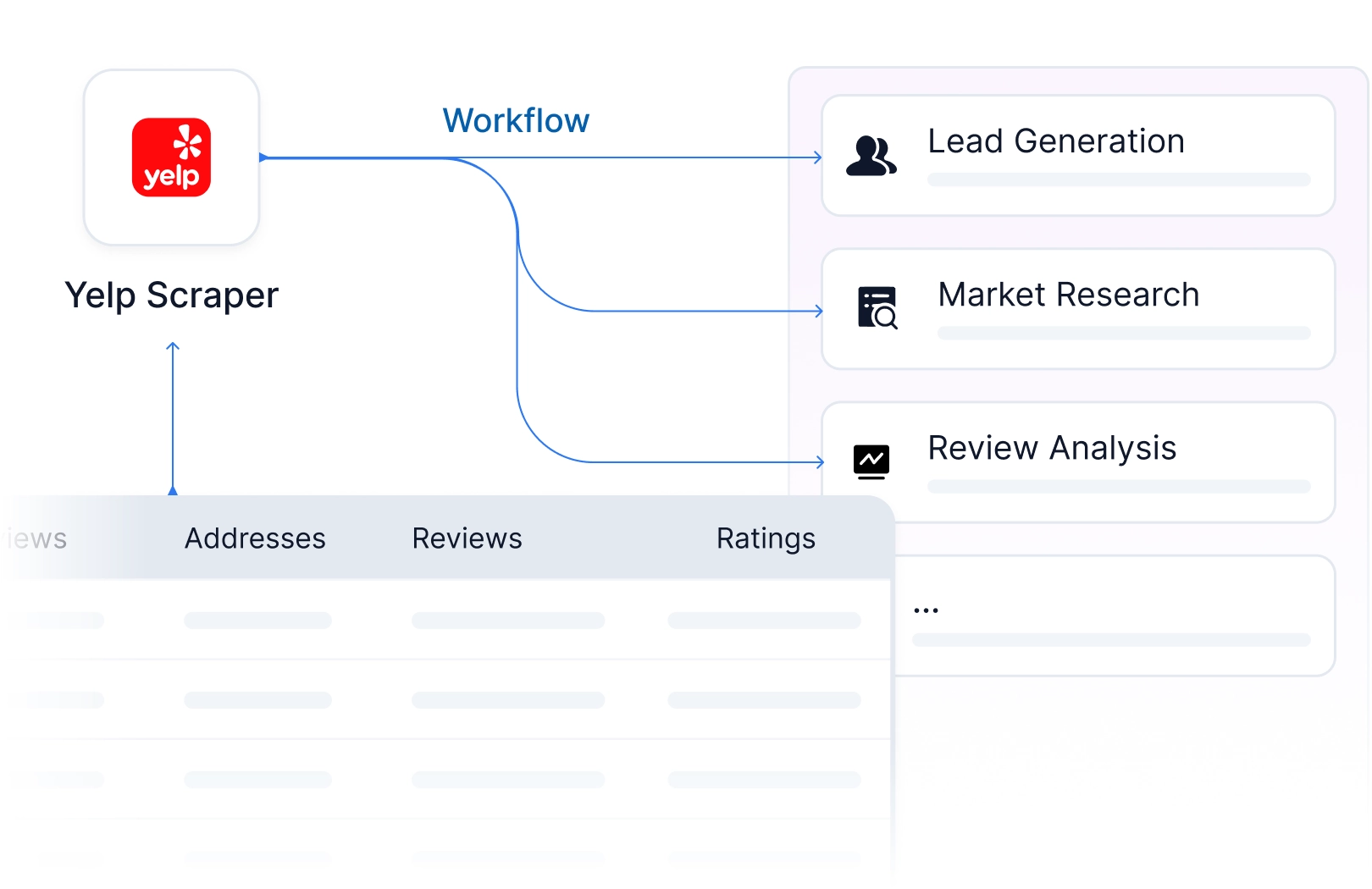Open the Lead Generation card

(x=1078, y=156)
